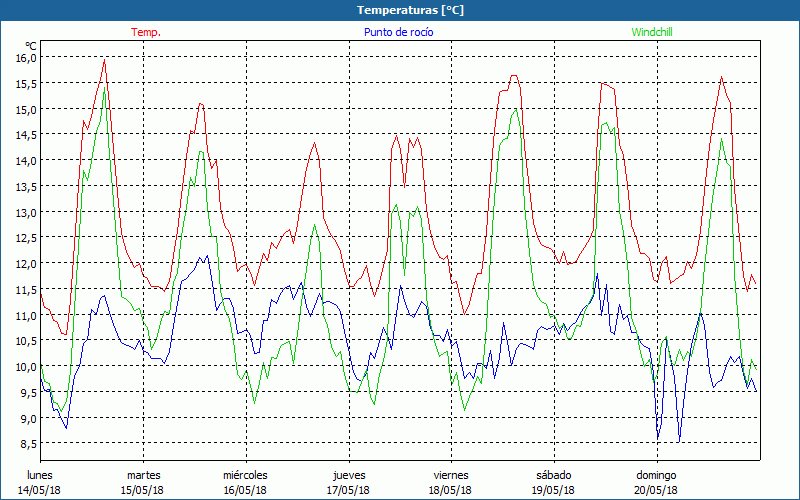Image resolution: width=800 pixels, height=500 pixels.
Task: Click the 10,5 y-axis value
Action: click(27, 341)
